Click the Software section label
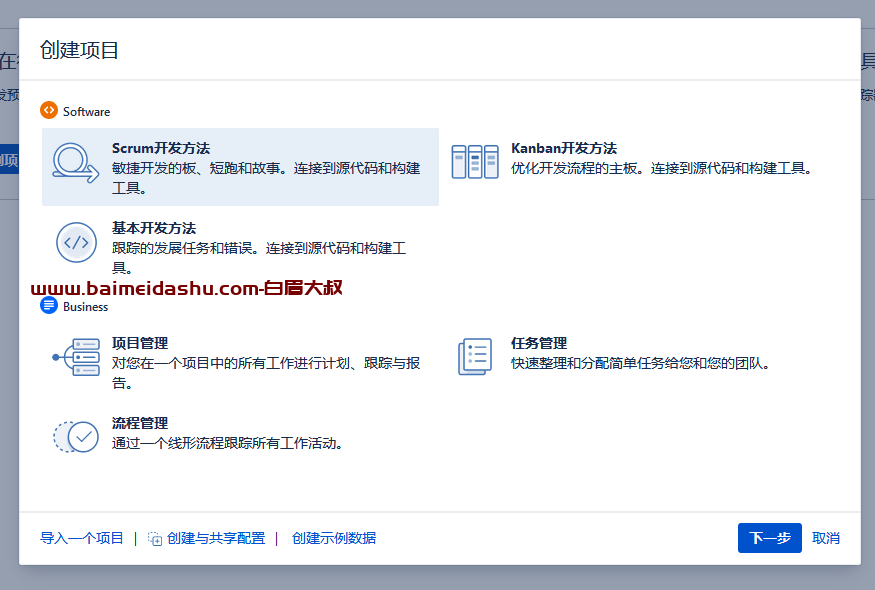875x590 pixels. tap(86, 112)
